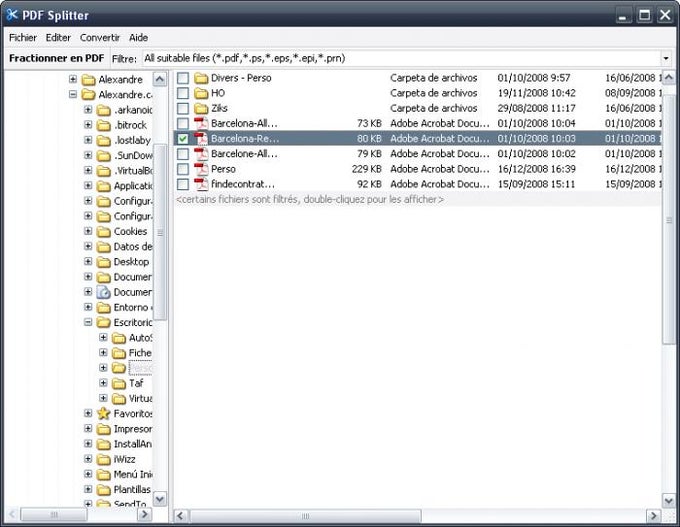
Task: Open the Convertir menu
Action: tap(100, 38)
